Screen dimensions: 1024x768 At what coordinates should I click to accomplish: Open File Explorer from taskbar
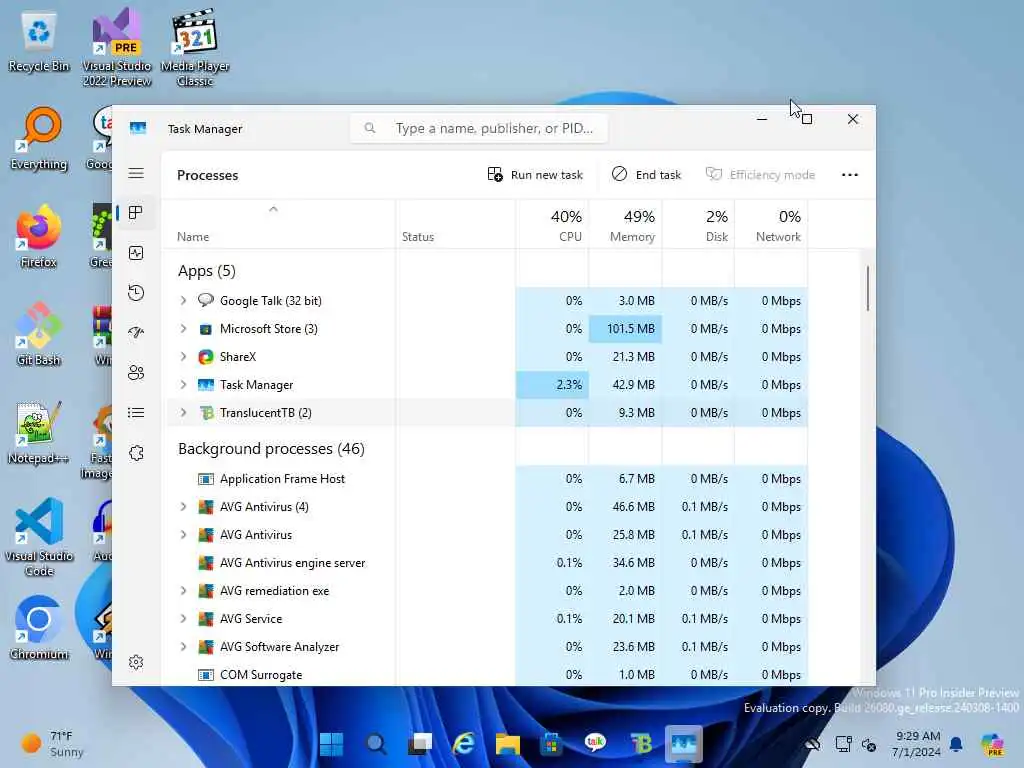507,744
